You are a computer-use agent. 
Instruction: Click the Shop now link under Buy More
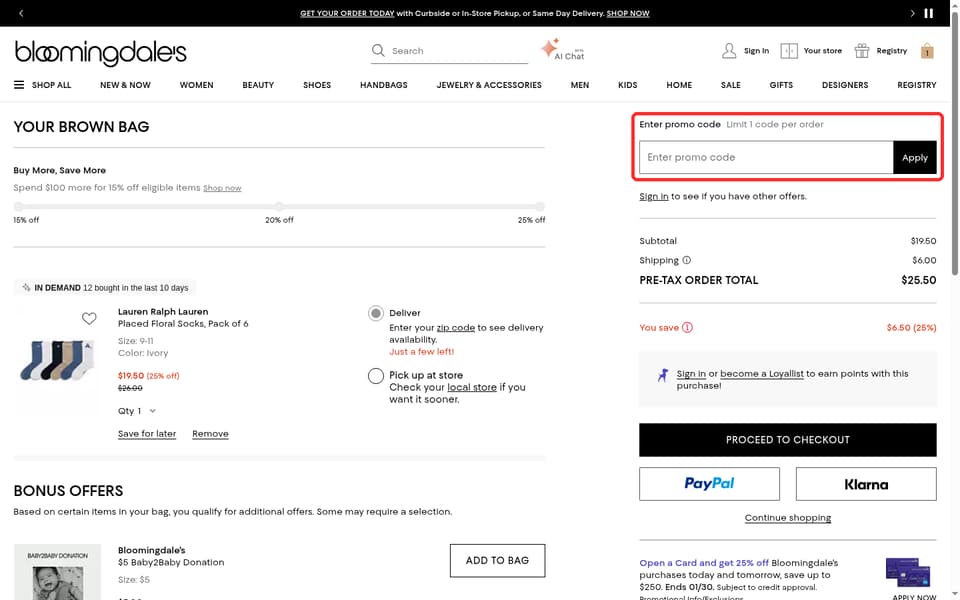point(222,188)
